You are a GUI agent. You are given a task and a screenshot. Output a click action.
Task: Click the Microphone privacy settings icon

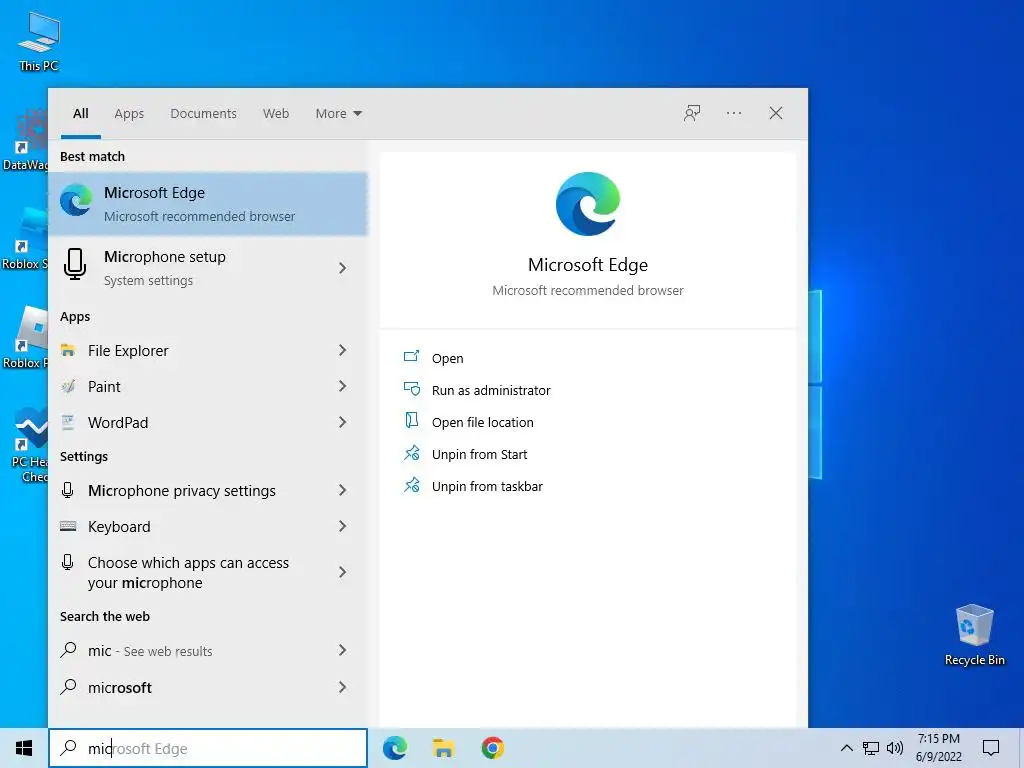point(68,490)
